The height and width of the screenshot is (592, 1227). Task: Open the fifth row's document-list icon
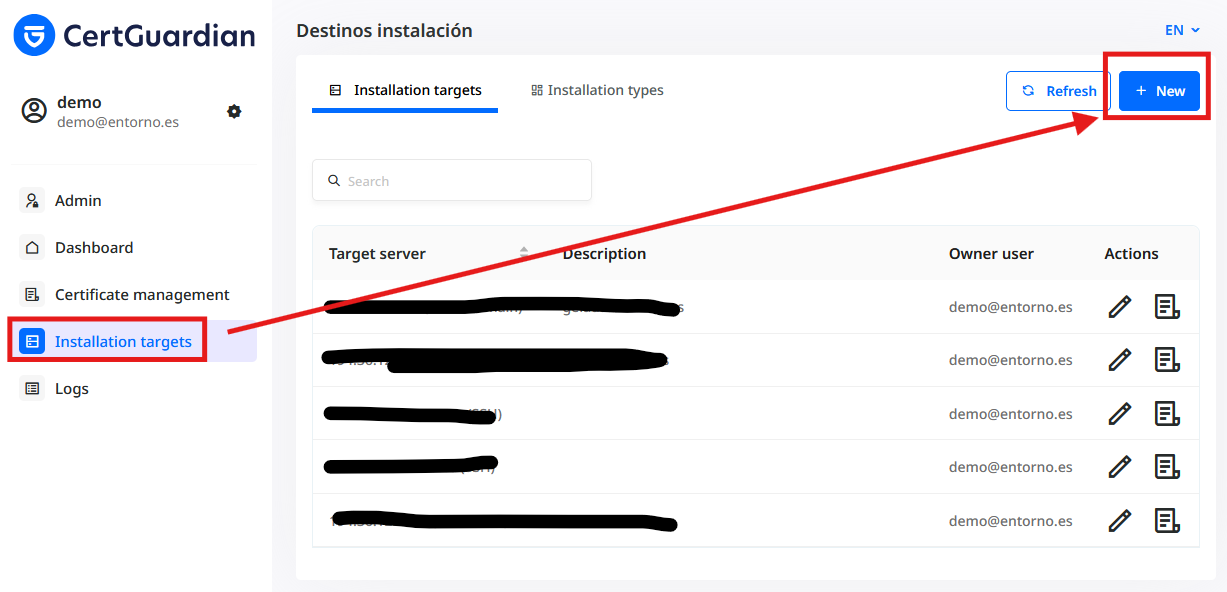1167,520
